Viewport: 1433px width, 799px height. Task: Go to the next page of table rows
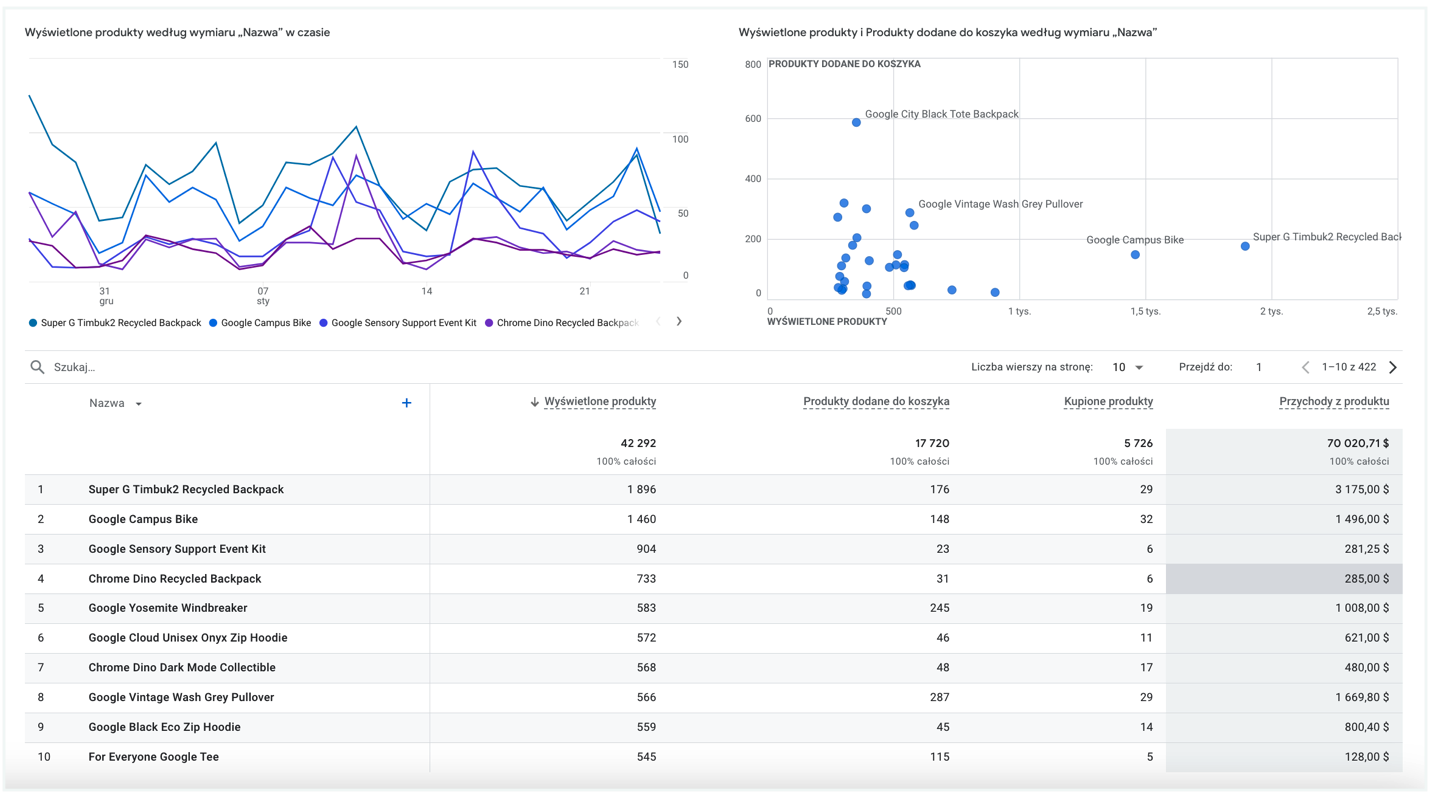point(1393,367)
